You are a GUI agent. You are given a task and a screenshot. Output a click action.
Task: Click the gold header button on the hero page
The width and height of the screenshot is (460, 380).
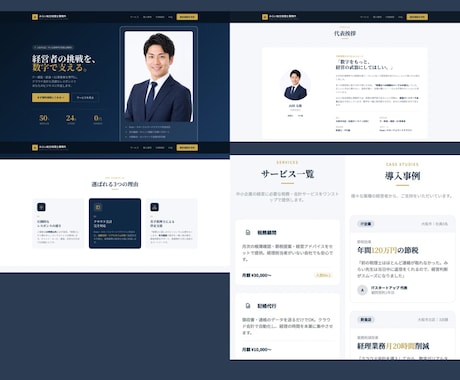187,17
